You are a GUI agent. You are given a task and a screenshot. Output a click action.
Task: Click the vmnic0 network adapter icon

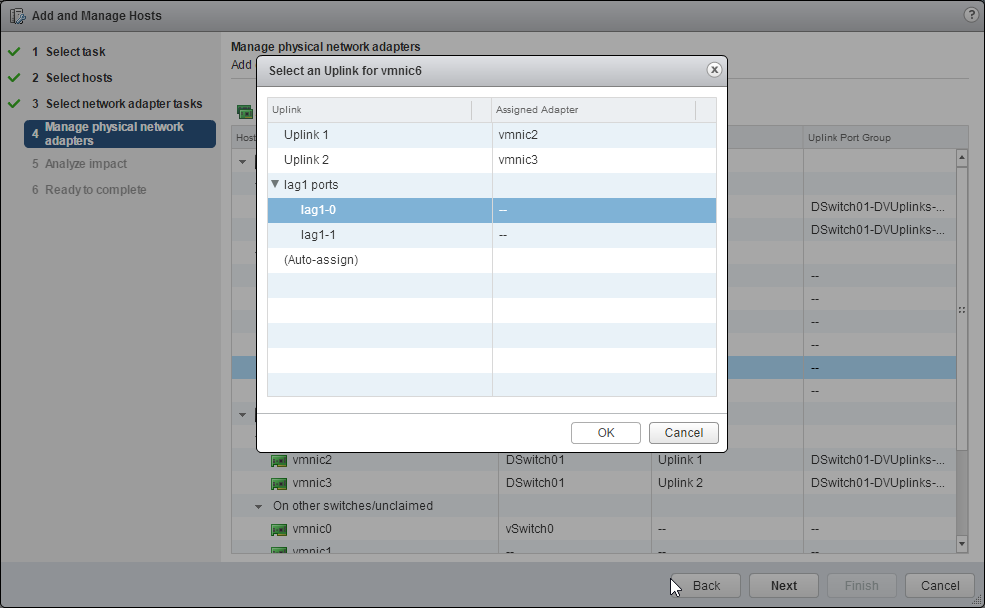pyautogui.click(x=280, y=529)
